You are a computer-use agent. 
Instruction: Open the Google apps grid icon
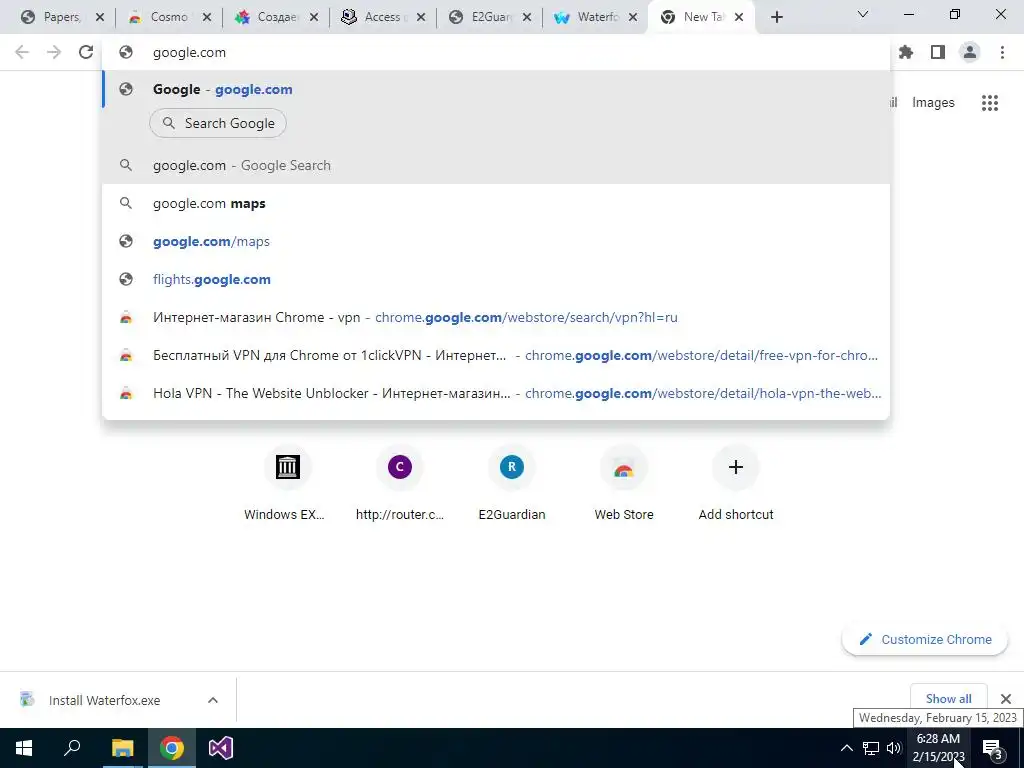click(x=990, y=103)
